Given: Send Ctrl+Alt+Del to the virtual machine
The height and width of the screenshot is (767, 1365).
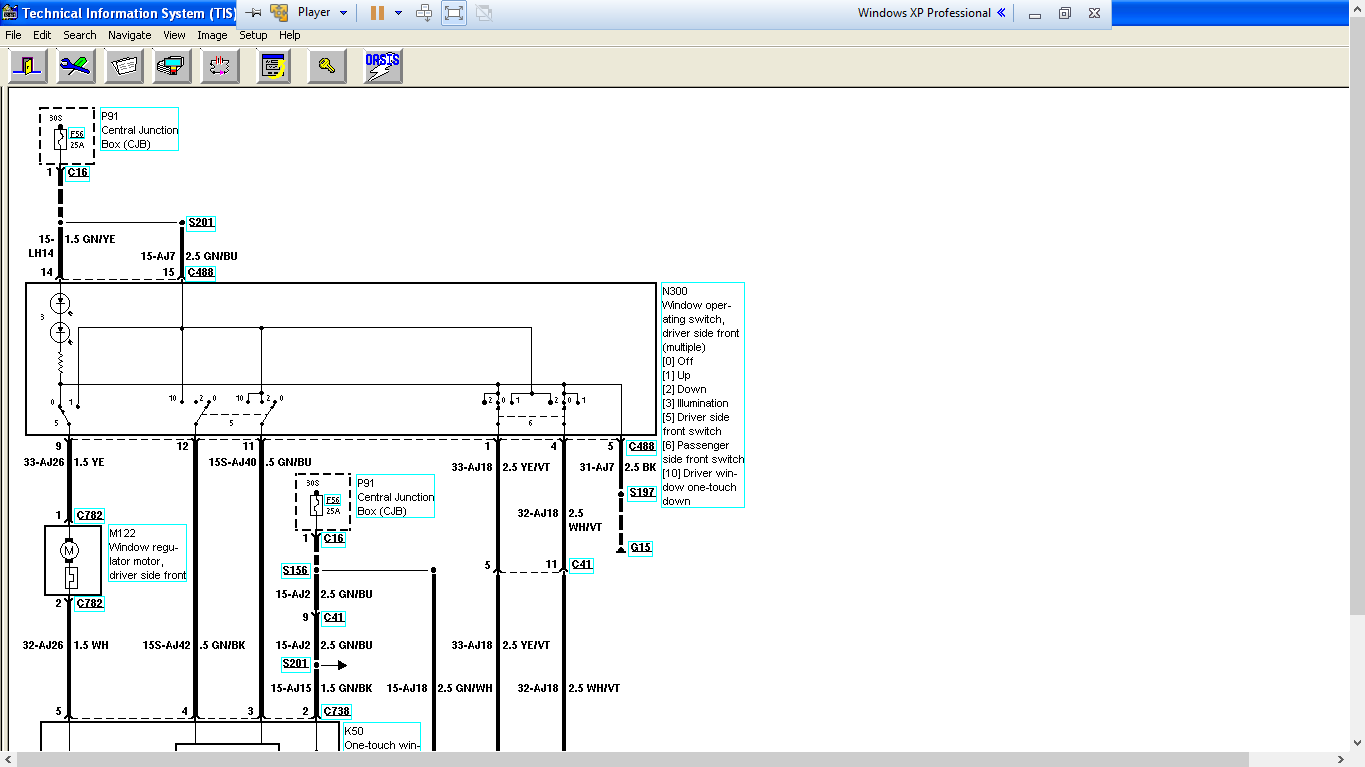Looking at the screenshot, I should click(424, 13).
